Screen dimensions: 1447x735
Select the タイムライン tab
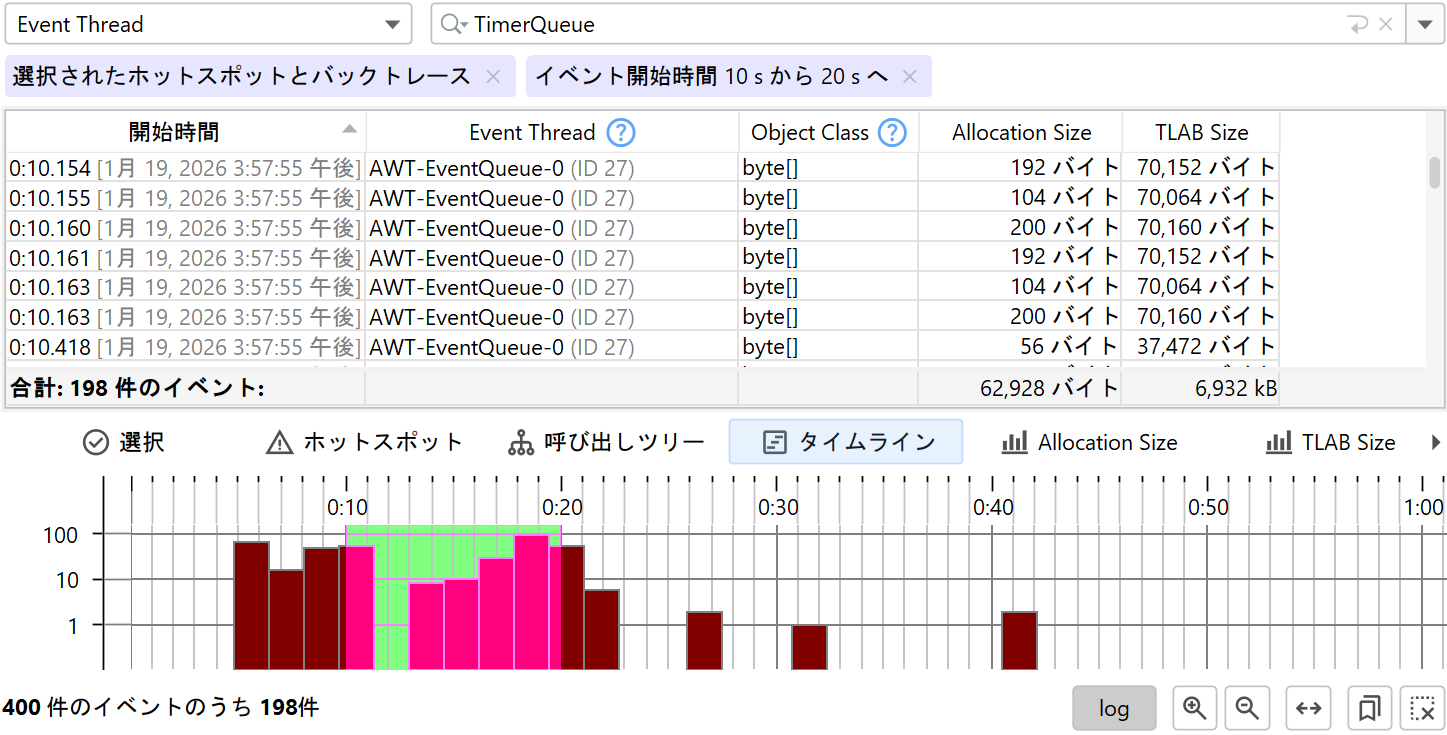(846, 442)
